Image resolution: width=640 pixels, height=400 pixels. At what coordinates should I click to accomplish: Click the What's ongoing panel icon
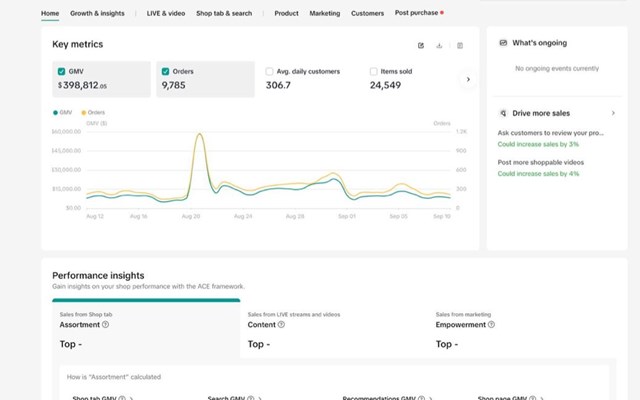[503, 43]
